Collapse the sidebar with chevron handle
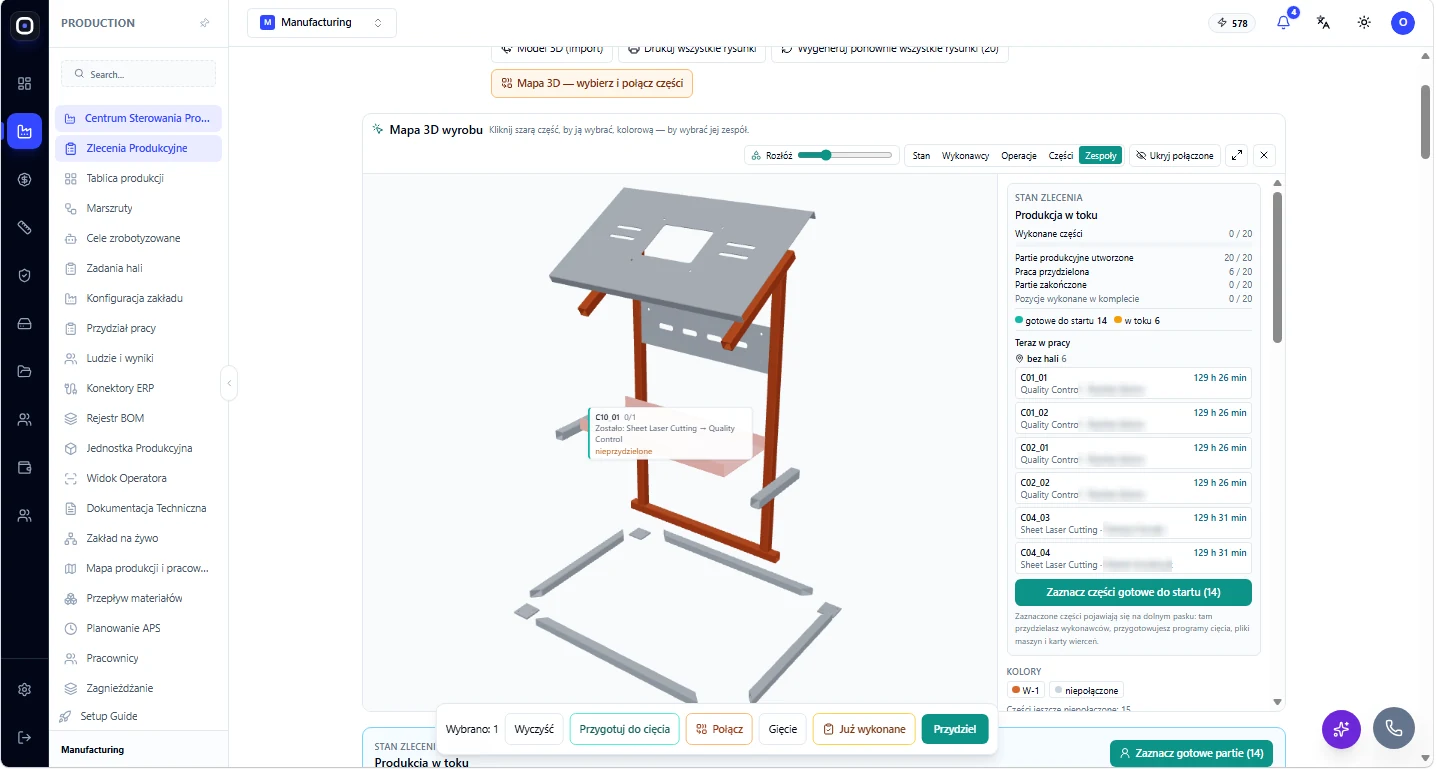Viewport: 1436px width, 769px height. [229, 383]
